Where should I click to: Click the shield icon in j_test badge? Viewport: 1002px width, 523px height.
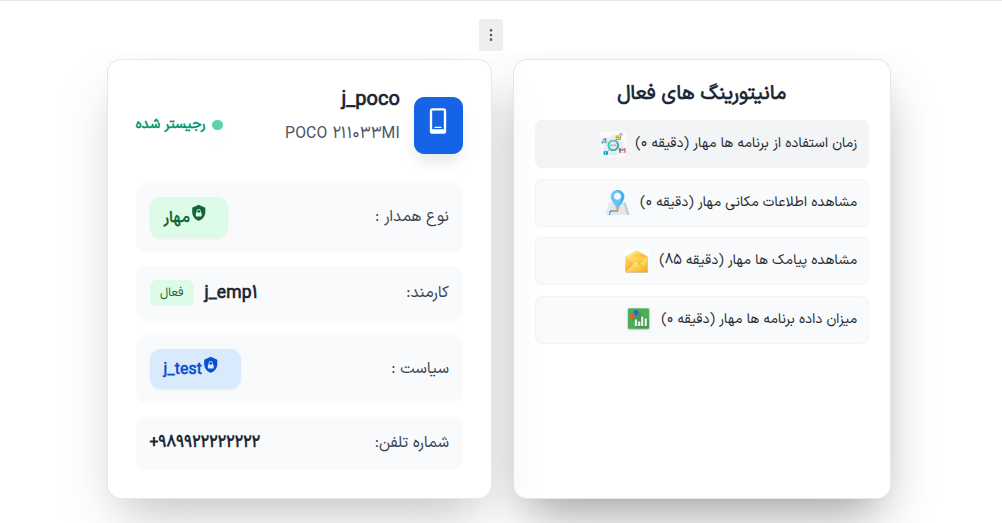coord(210,367)
